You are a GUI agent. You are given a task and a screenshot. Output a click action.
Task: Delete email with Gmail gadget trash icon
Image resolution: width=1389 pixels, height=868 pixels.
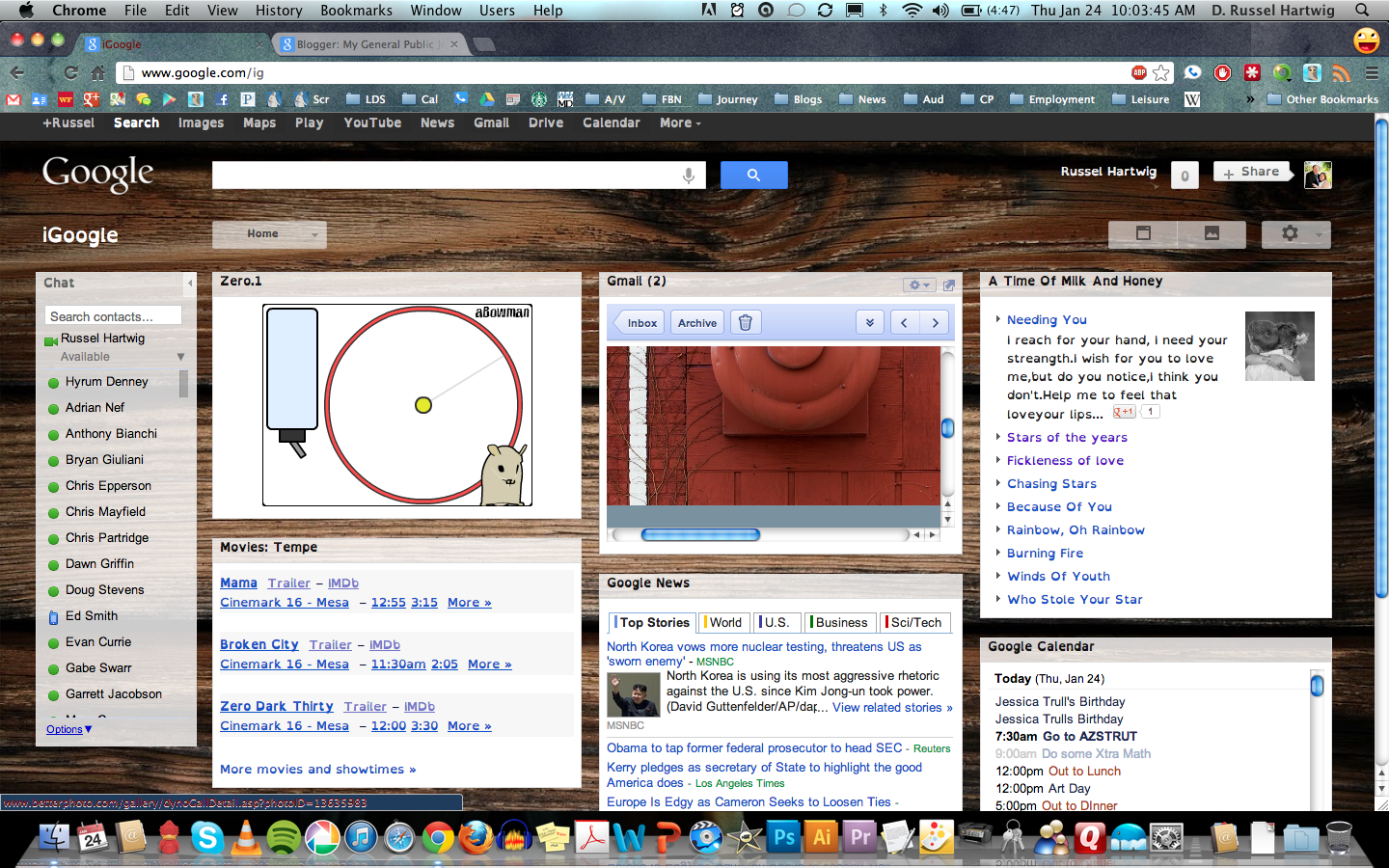[x=745, y=323]
